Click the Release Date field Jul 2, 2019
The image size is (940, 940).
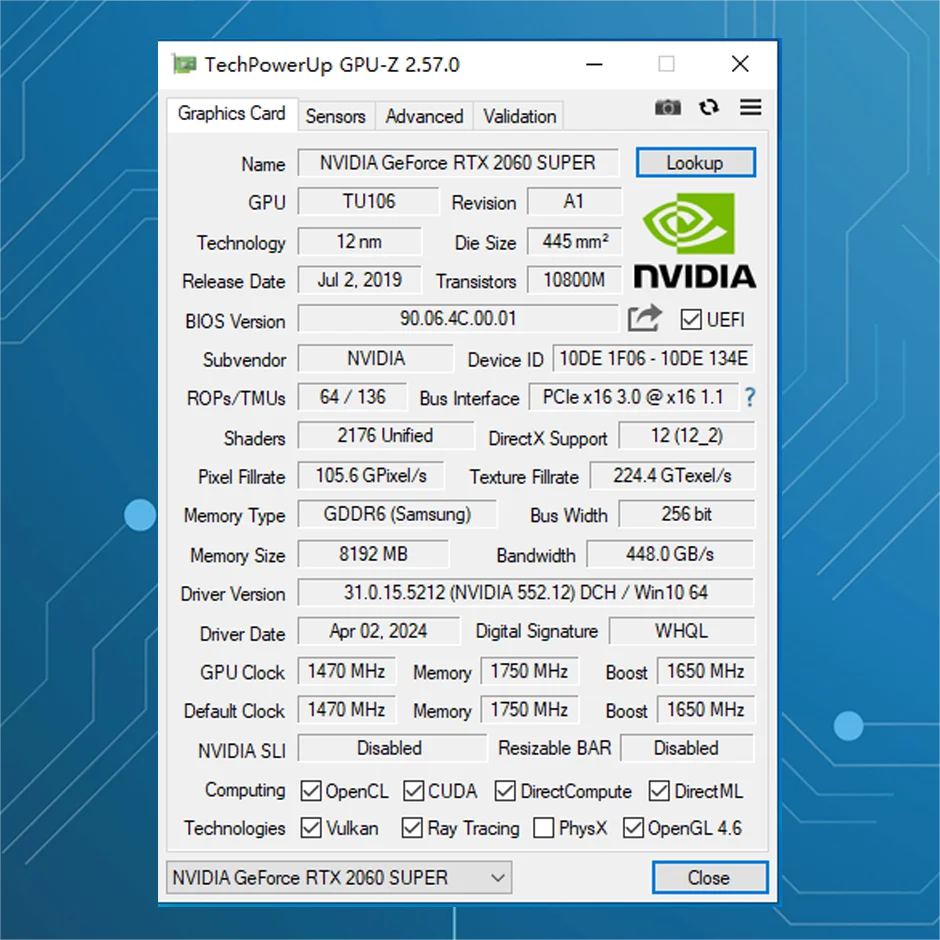click(359, 280)
